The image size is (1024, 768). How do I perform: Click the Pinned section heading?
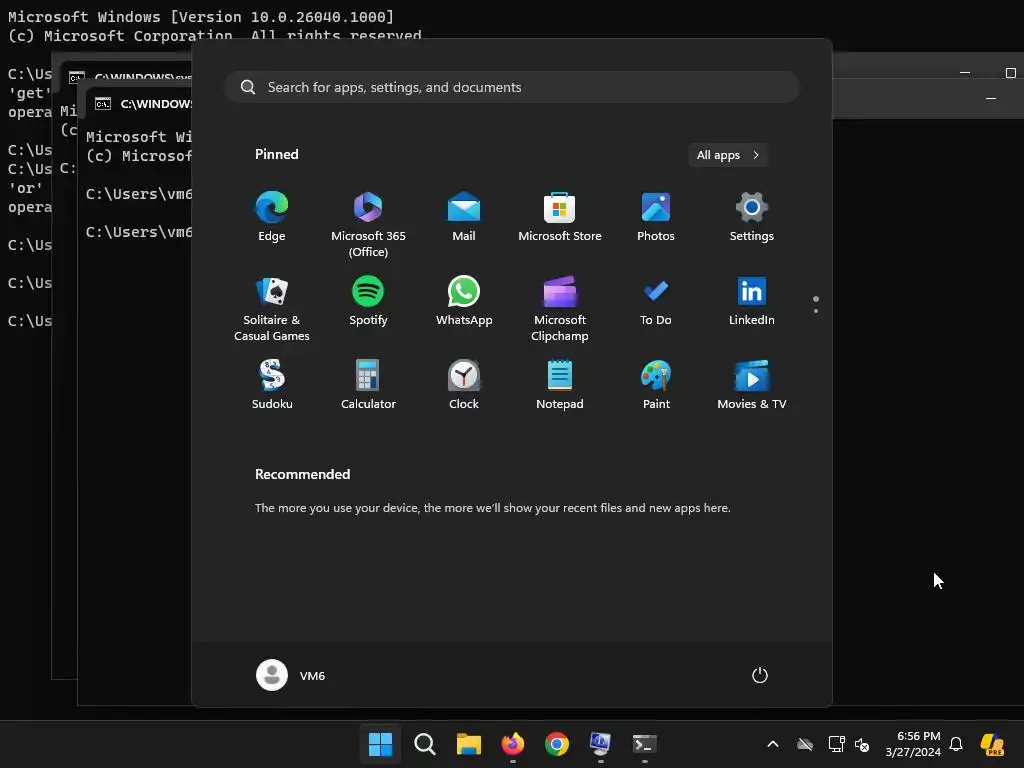[276, 154]
